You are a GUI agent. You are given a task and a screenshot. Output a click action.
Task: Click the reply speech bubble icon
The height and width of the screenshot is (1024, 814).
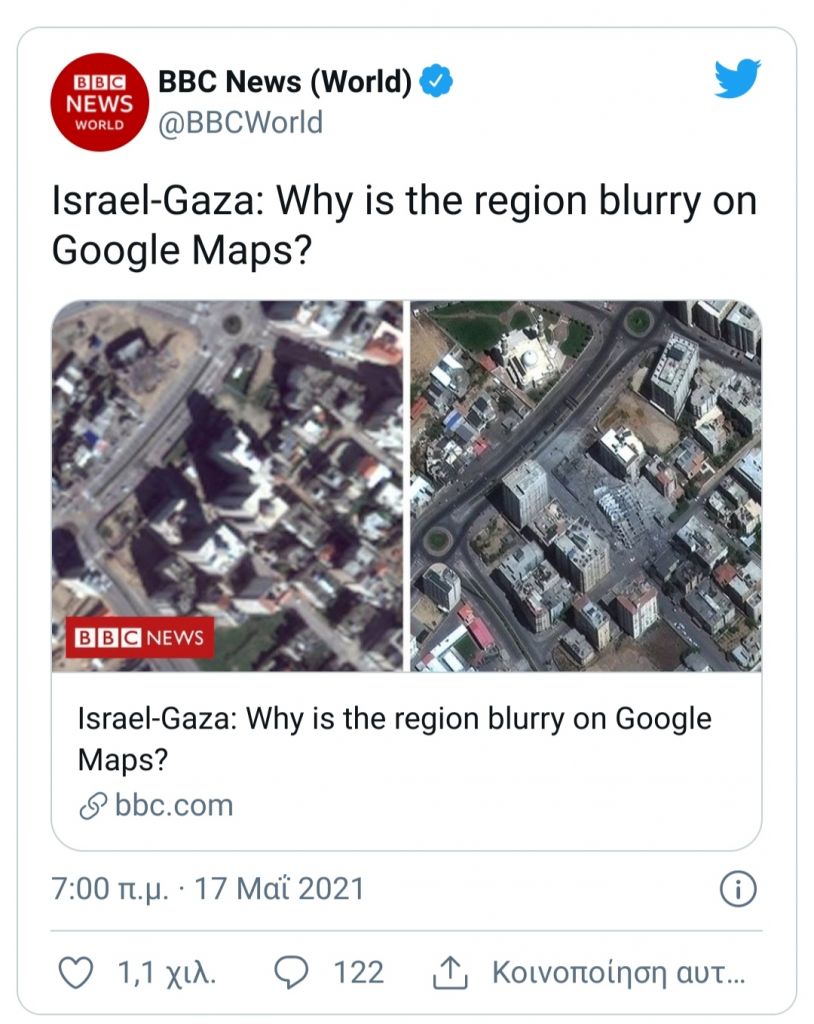click(x=290, y=971)
